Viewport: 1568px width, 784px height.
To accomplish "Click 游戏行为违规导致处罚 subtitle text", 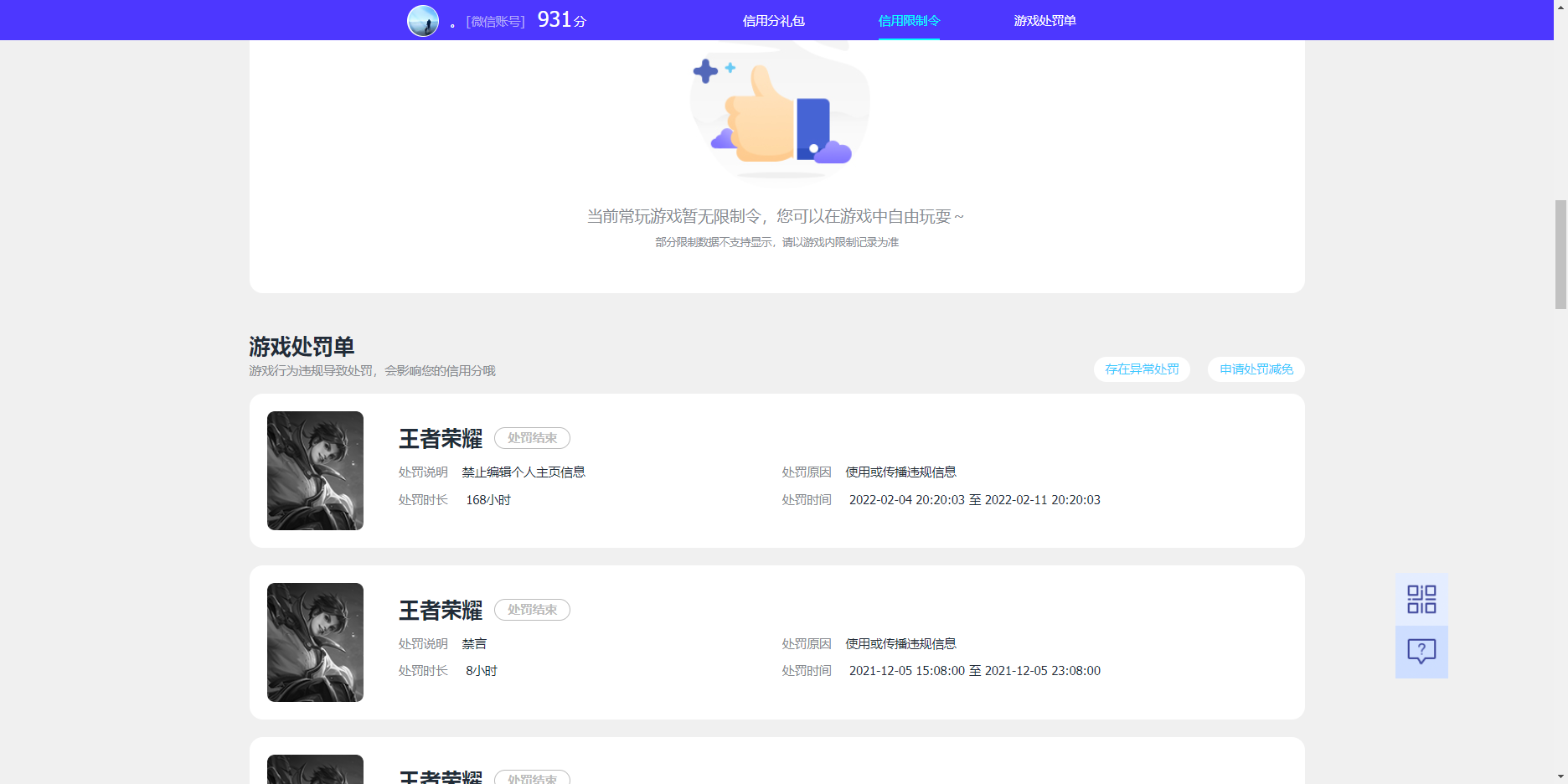I will tap(372, 371).
